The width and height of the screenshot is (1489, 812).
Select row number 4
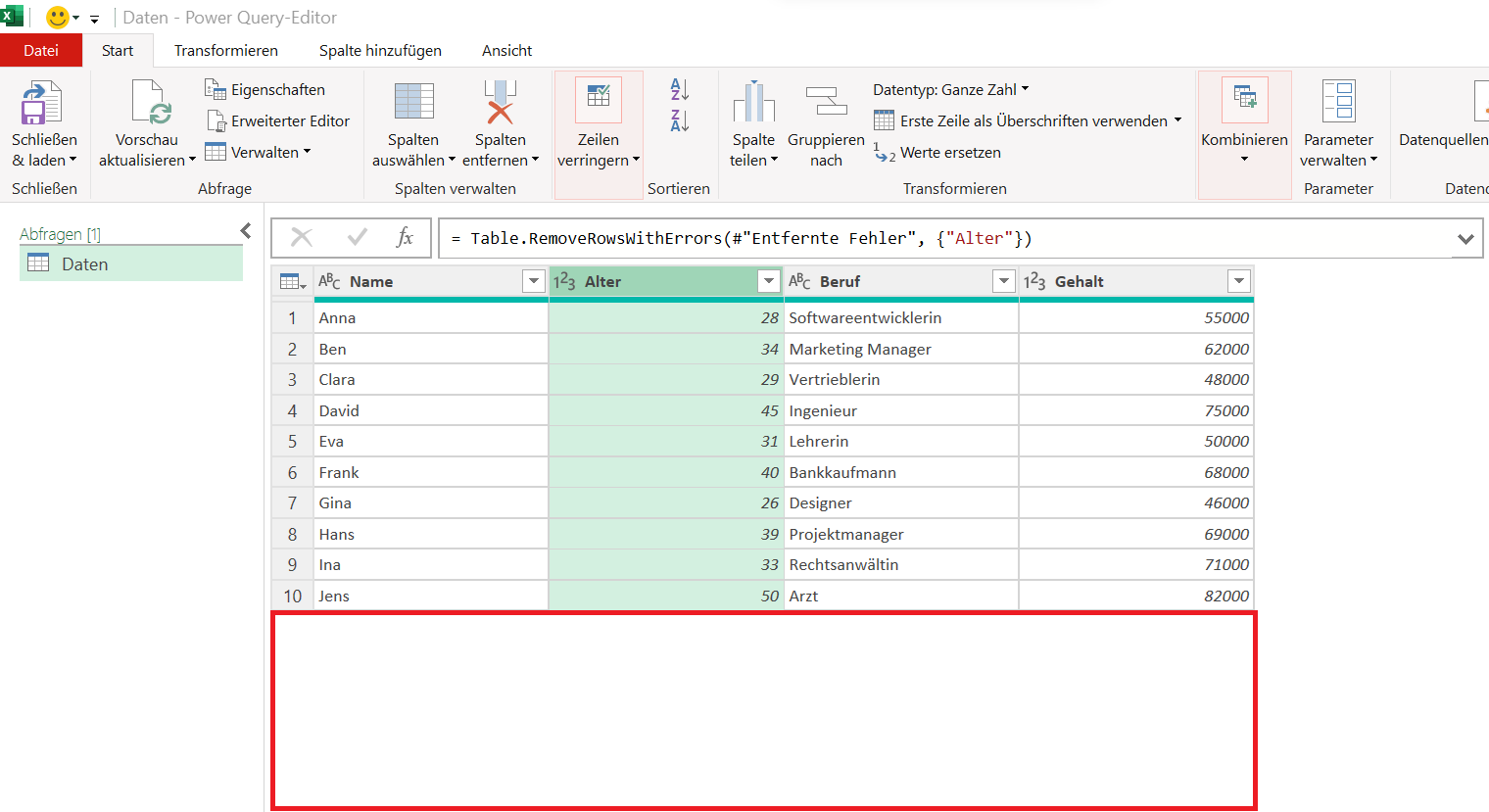point(292,410)
